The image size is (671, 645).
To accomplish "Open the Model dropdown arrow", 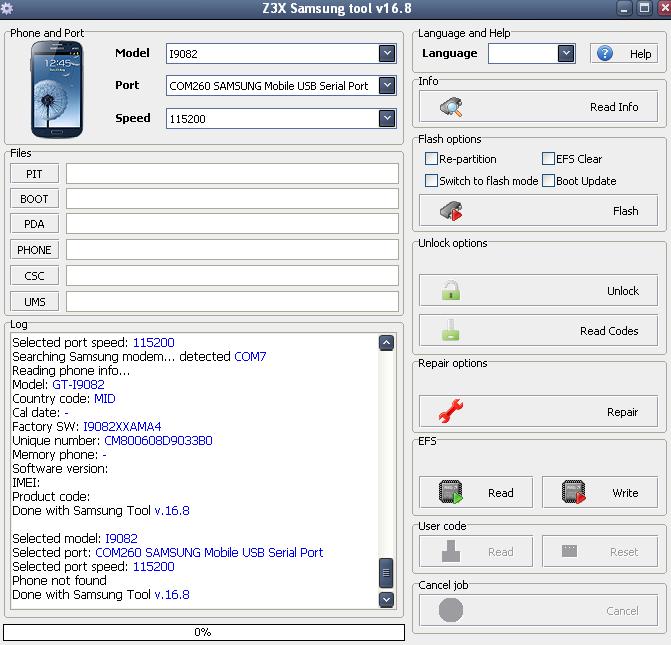I will tap(387, 54).
